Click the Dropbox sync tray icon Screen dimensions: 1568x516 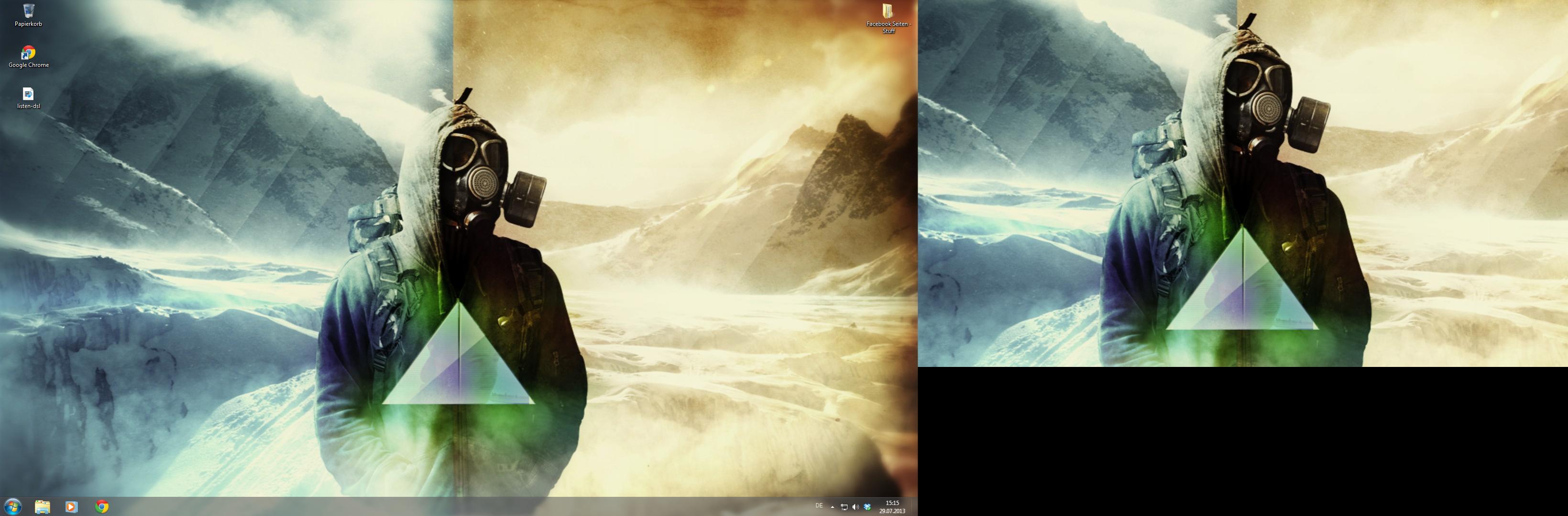coord(867,507)
